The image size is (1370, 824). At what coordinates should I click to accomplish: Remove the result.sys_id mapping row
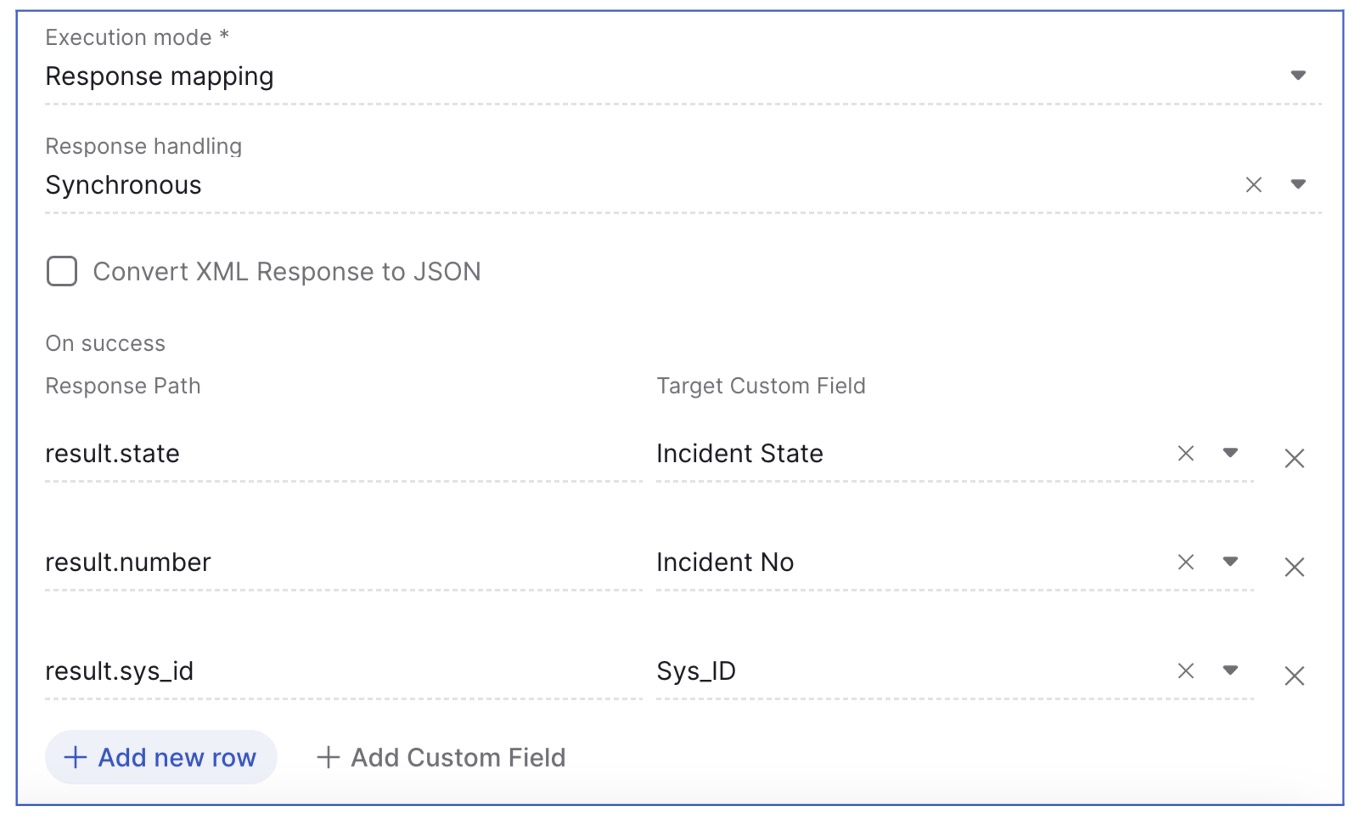[x=1294, y=677]
